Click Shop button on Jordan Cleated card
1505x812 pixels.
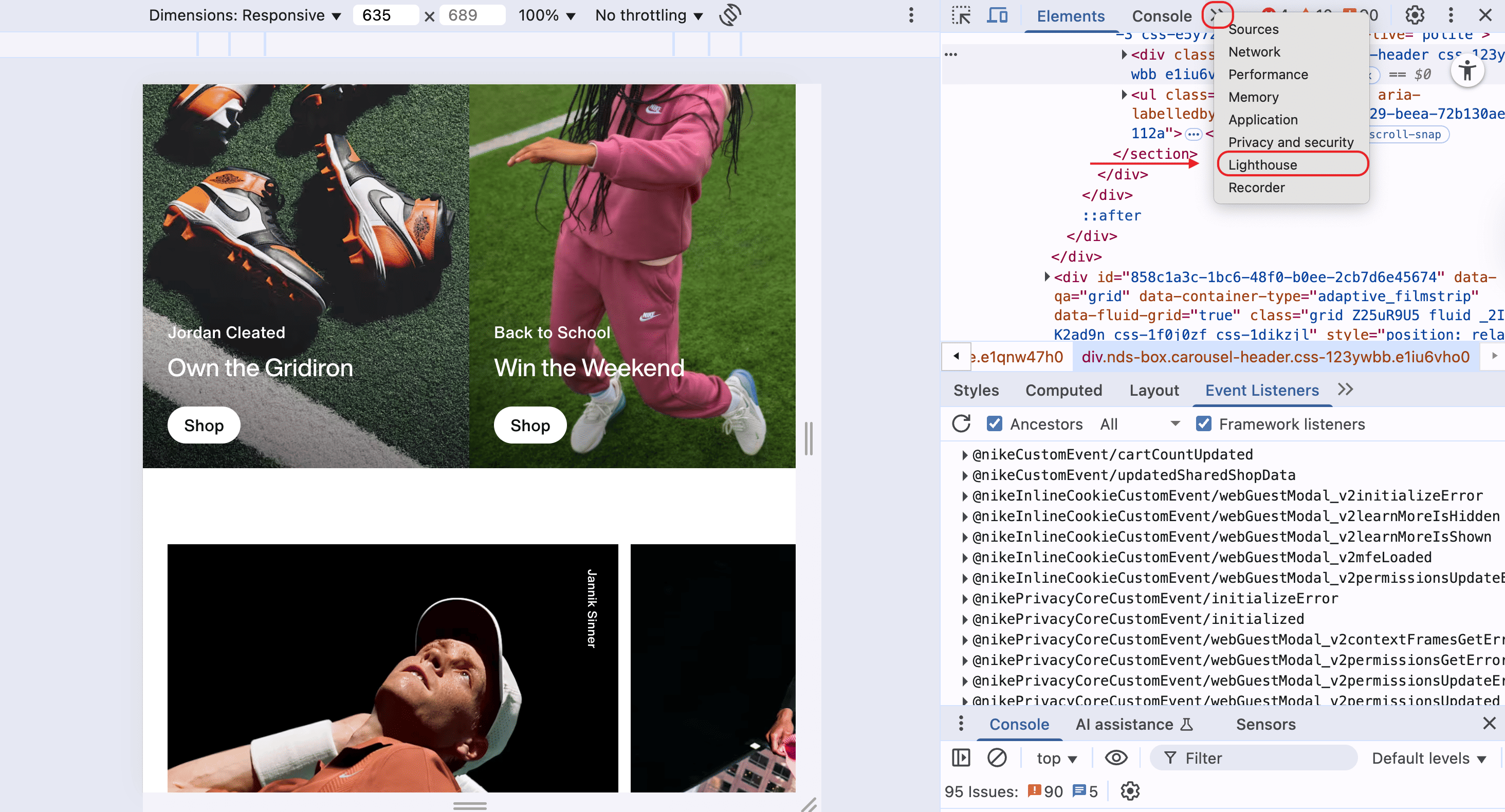pyautogui.click(x=204, y=425)
